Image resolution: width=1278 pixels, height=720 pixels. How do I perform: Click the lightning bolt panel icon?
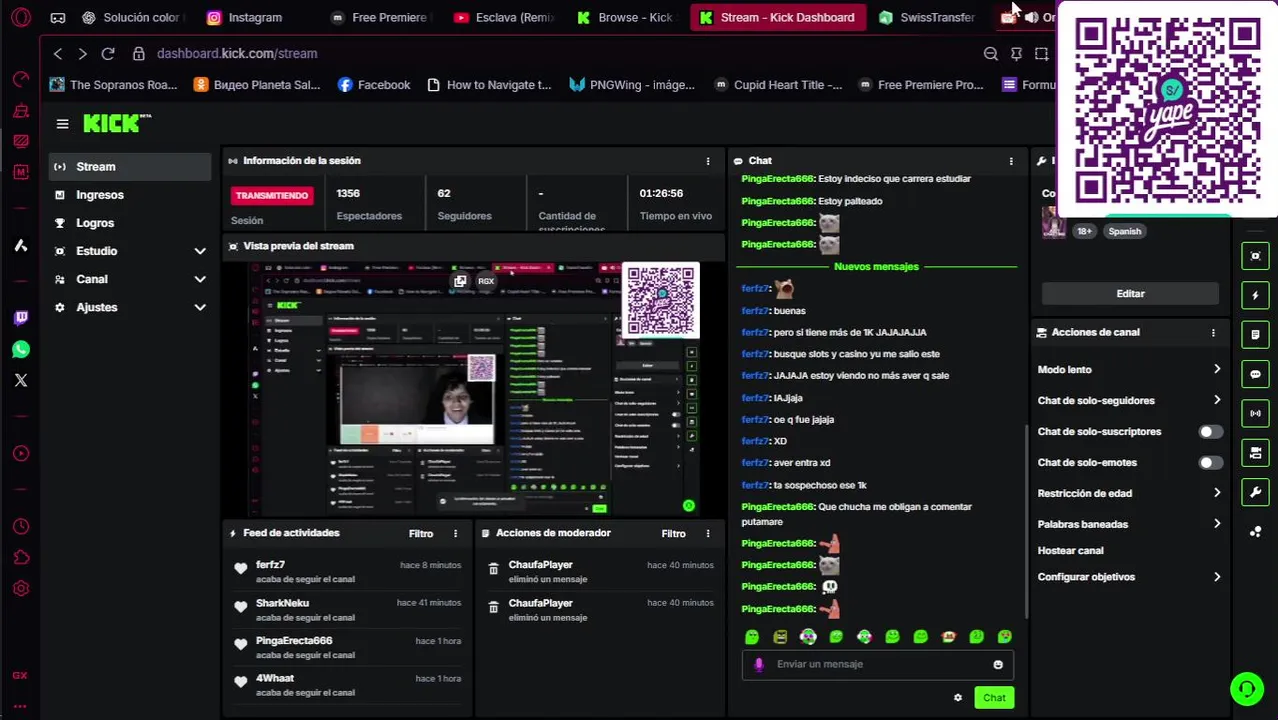tap(1255, 295)
